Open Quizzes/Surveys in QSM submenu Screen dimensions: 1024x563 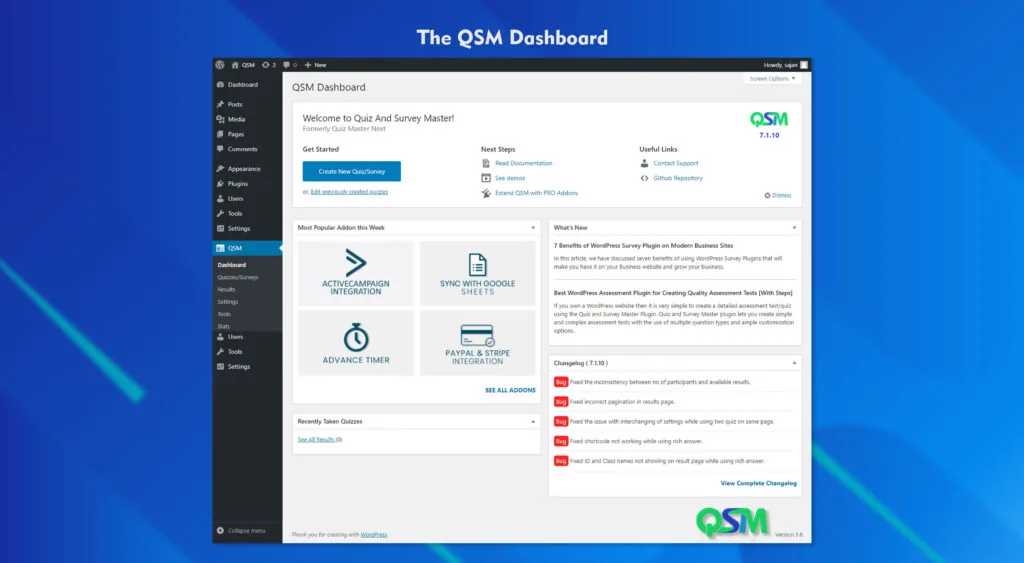(238, 277)
